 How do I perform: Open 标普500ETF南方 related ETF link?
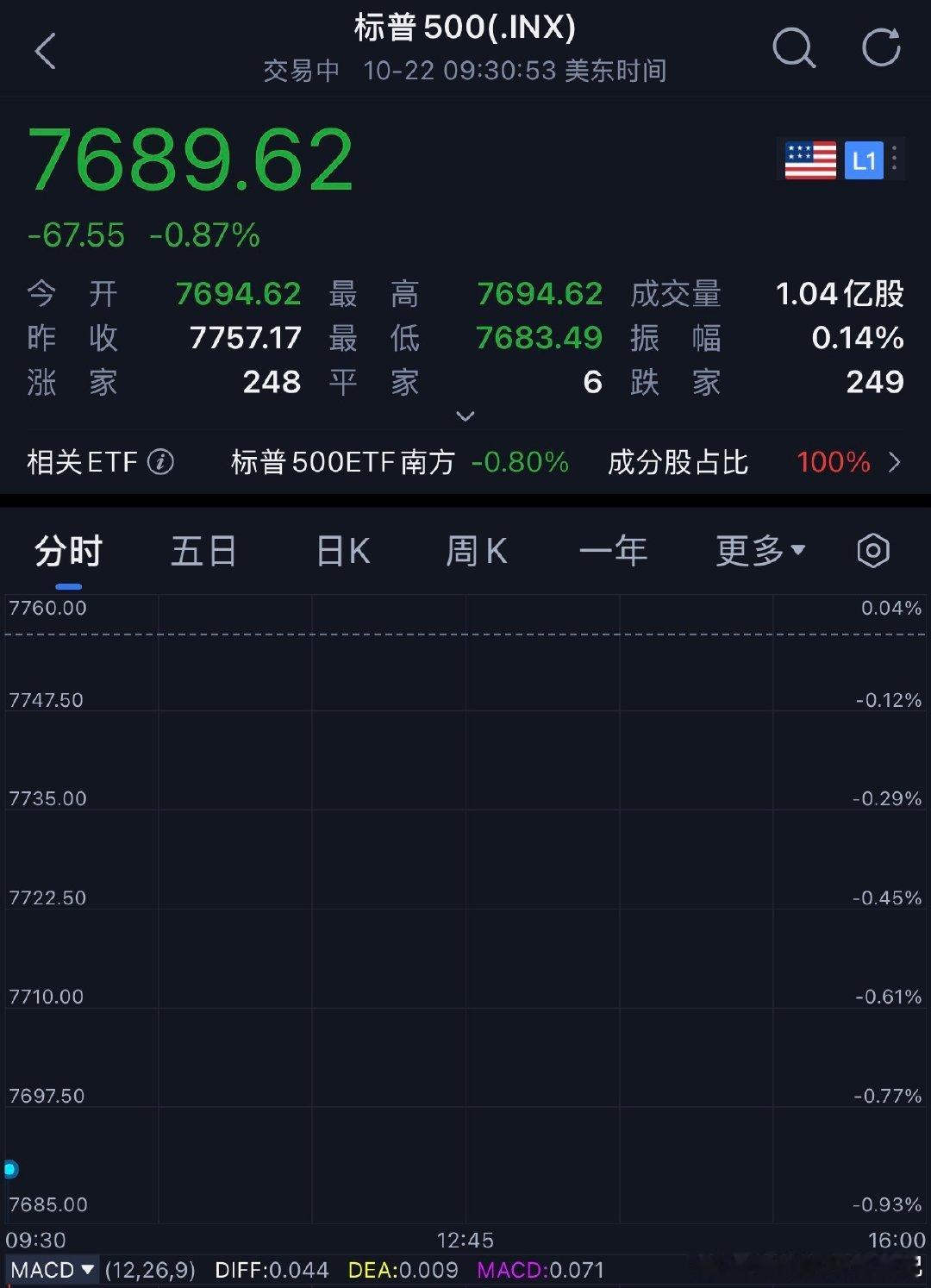343,462
